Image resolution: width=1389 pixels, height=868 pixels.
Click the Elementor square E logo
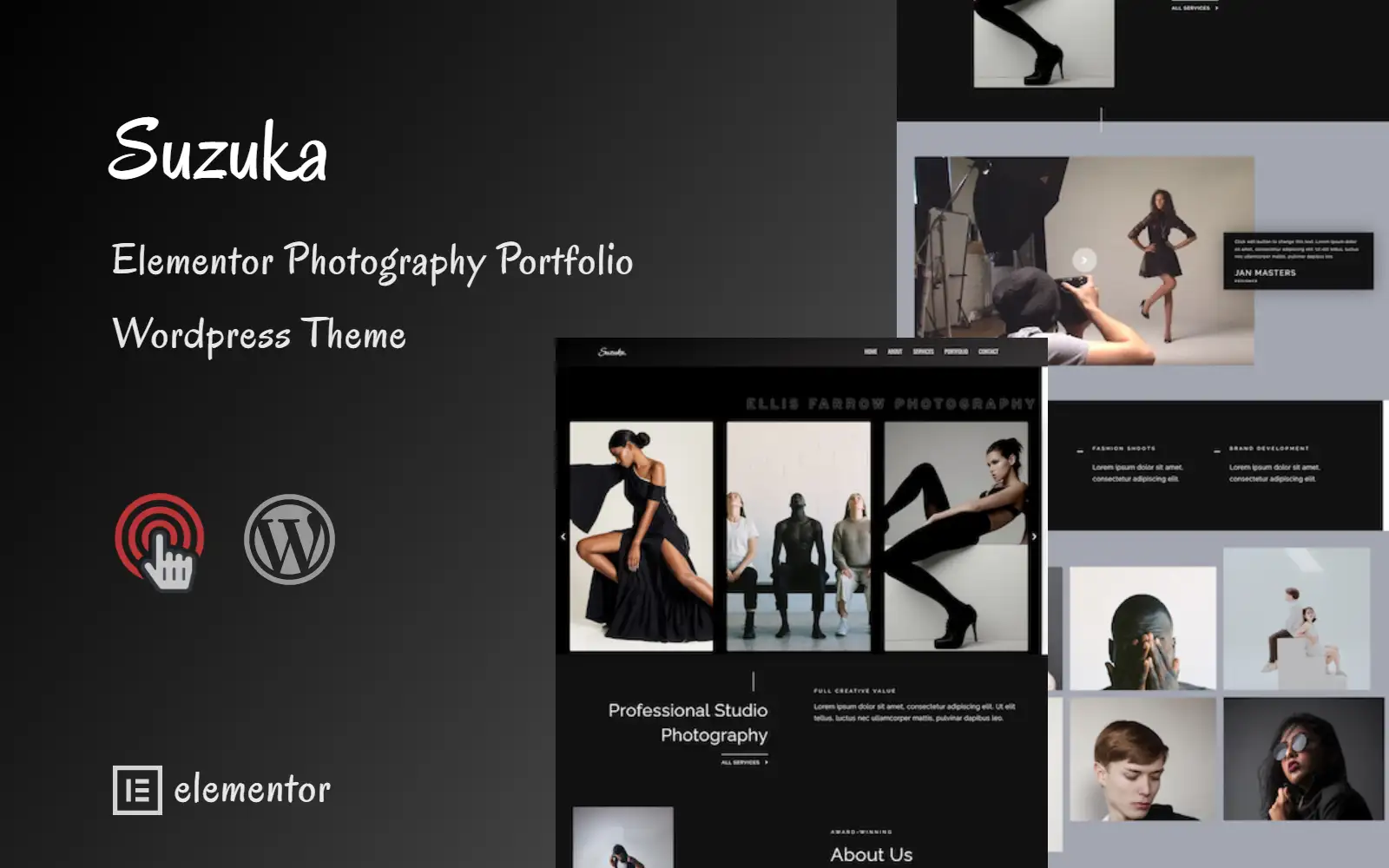tap(137, 790)
